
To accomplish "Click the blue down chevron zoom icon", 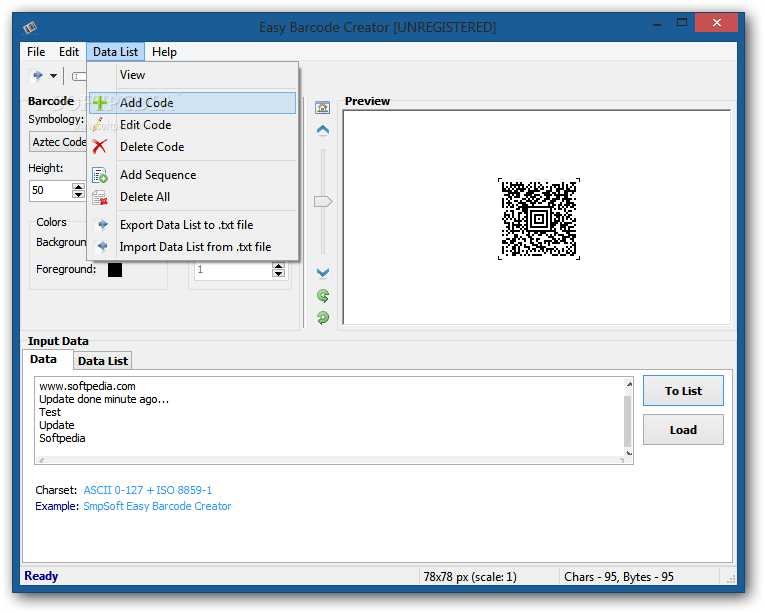I will click(x=323, y=272).
